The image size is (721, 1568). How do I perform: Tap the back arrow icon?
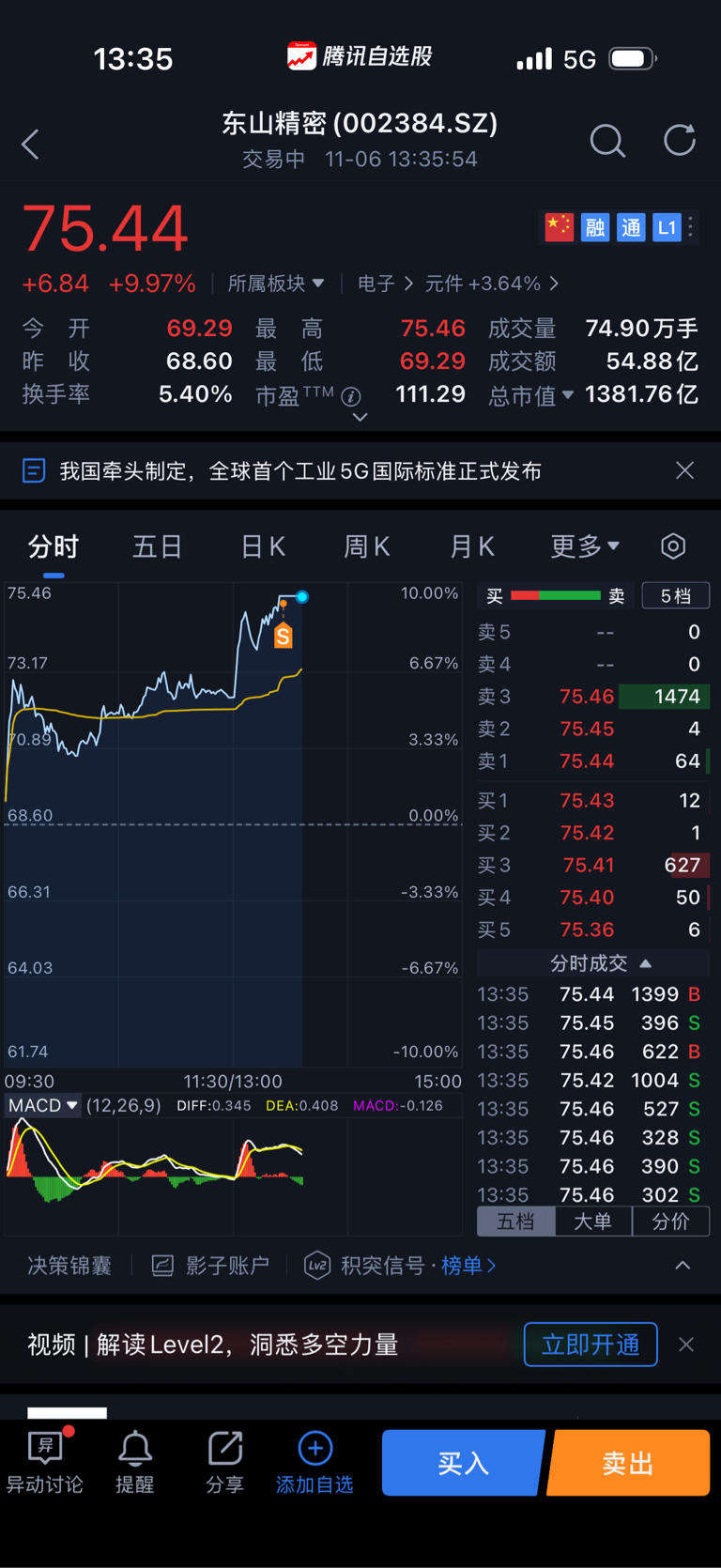pos(31,145)
